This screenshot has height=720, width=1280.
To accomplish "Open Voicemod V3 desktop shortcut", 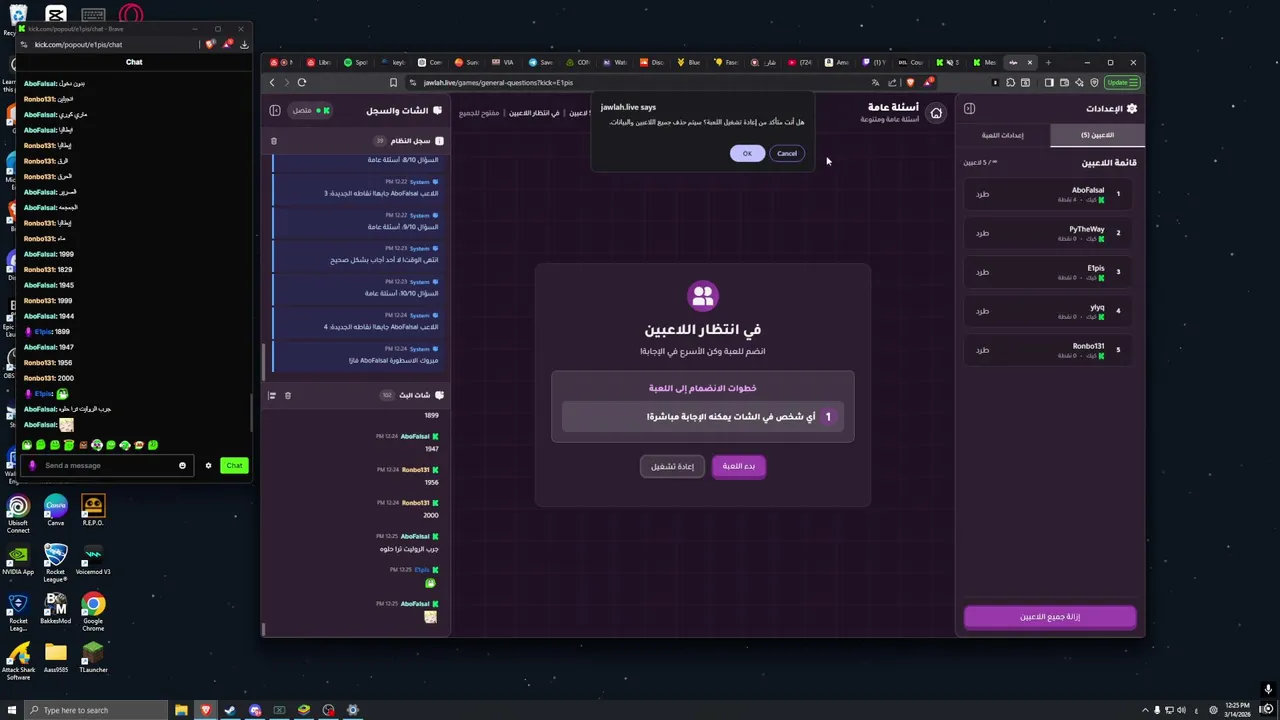I will [93, 561].
